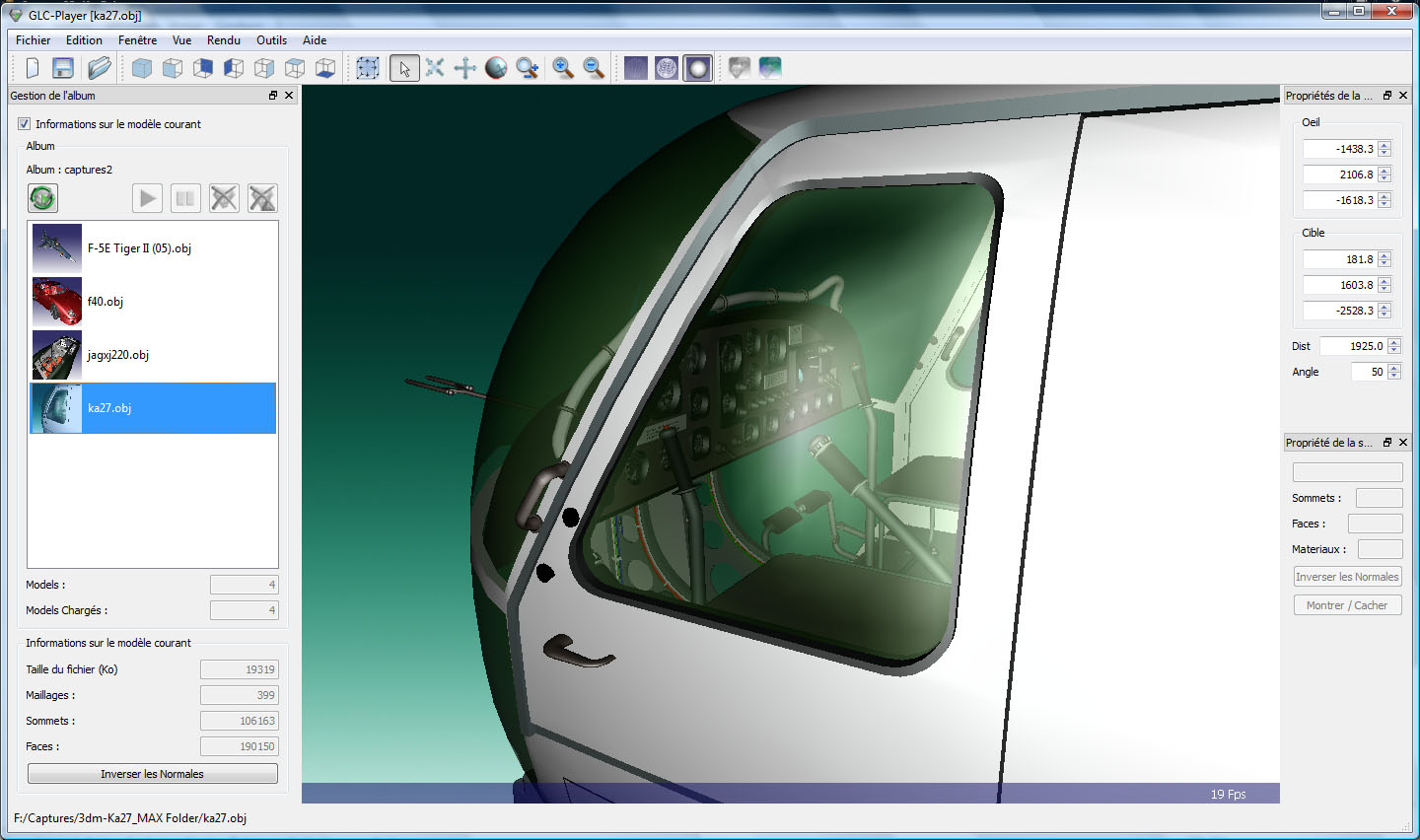
Task: Select the solid blue isometric view cube
Action: [142, 68]
